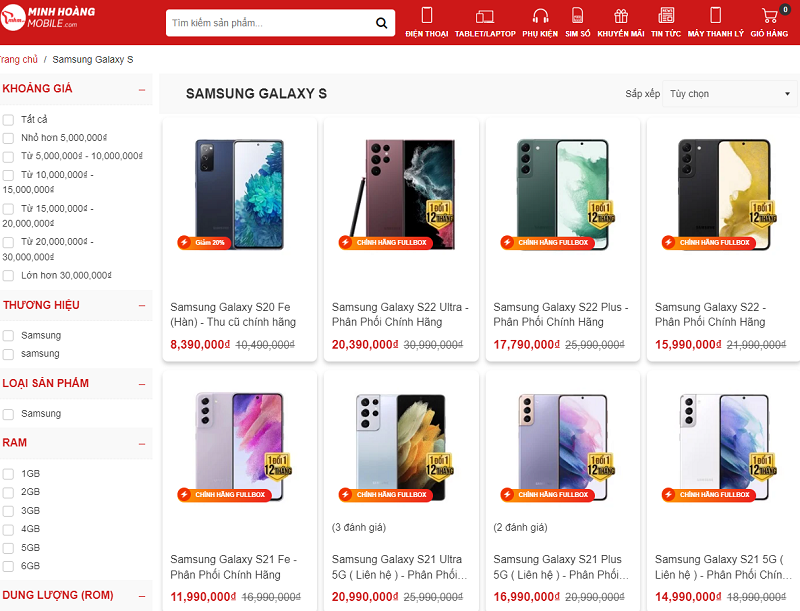Tick the capitalized Samsung brand checkbox under Thương Hiệu
This screenshot has height=611, width=800.
(8, 336)
